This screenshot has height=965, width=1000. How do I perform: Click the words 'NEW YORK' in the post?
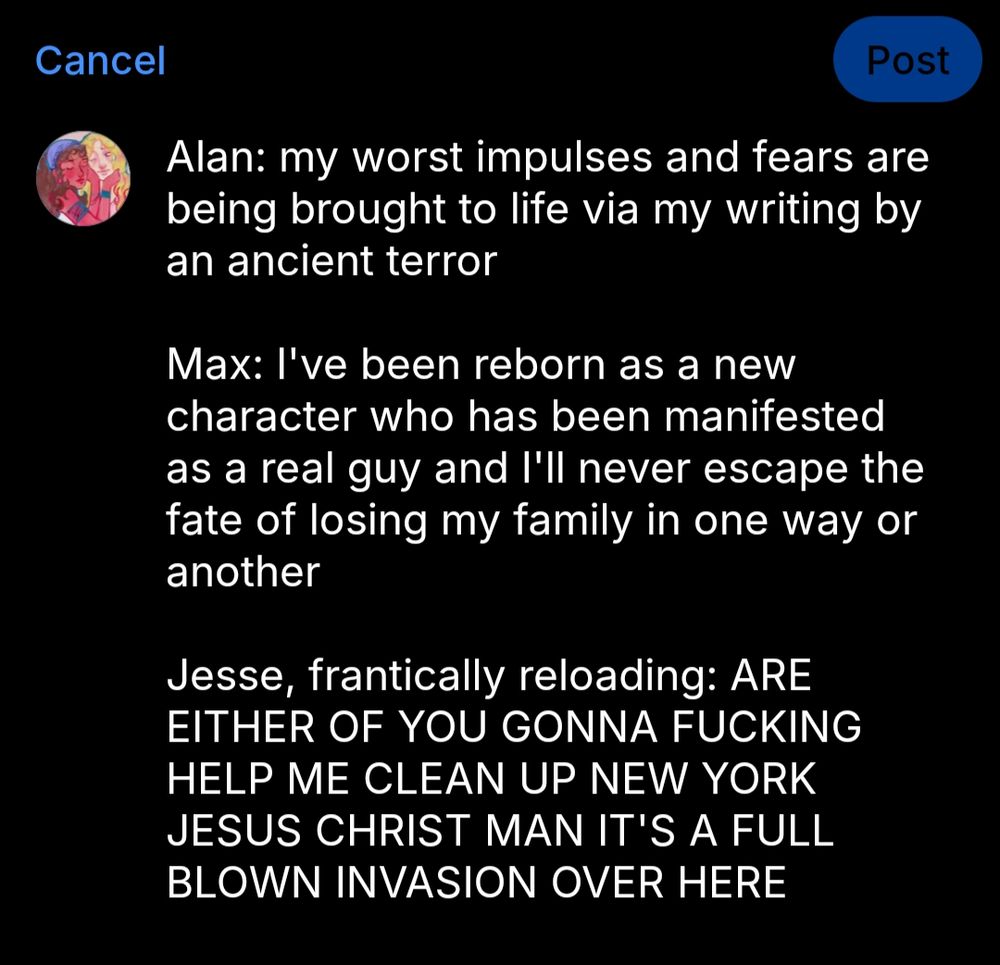[x=702, y=779]
